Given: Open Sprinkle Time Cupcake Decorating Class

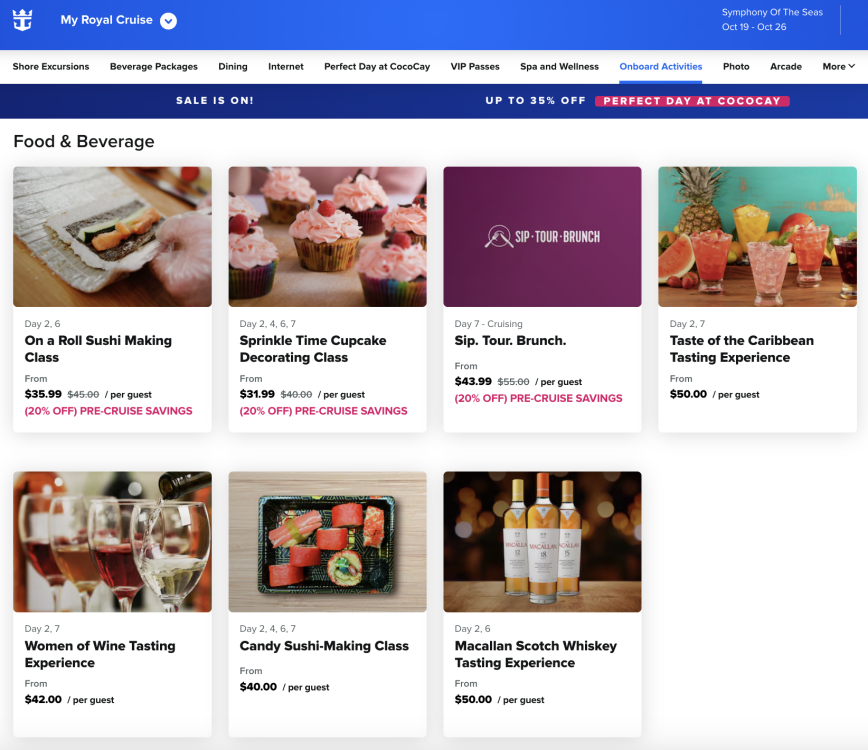Looking at the screenshot, I should [313, 349].
